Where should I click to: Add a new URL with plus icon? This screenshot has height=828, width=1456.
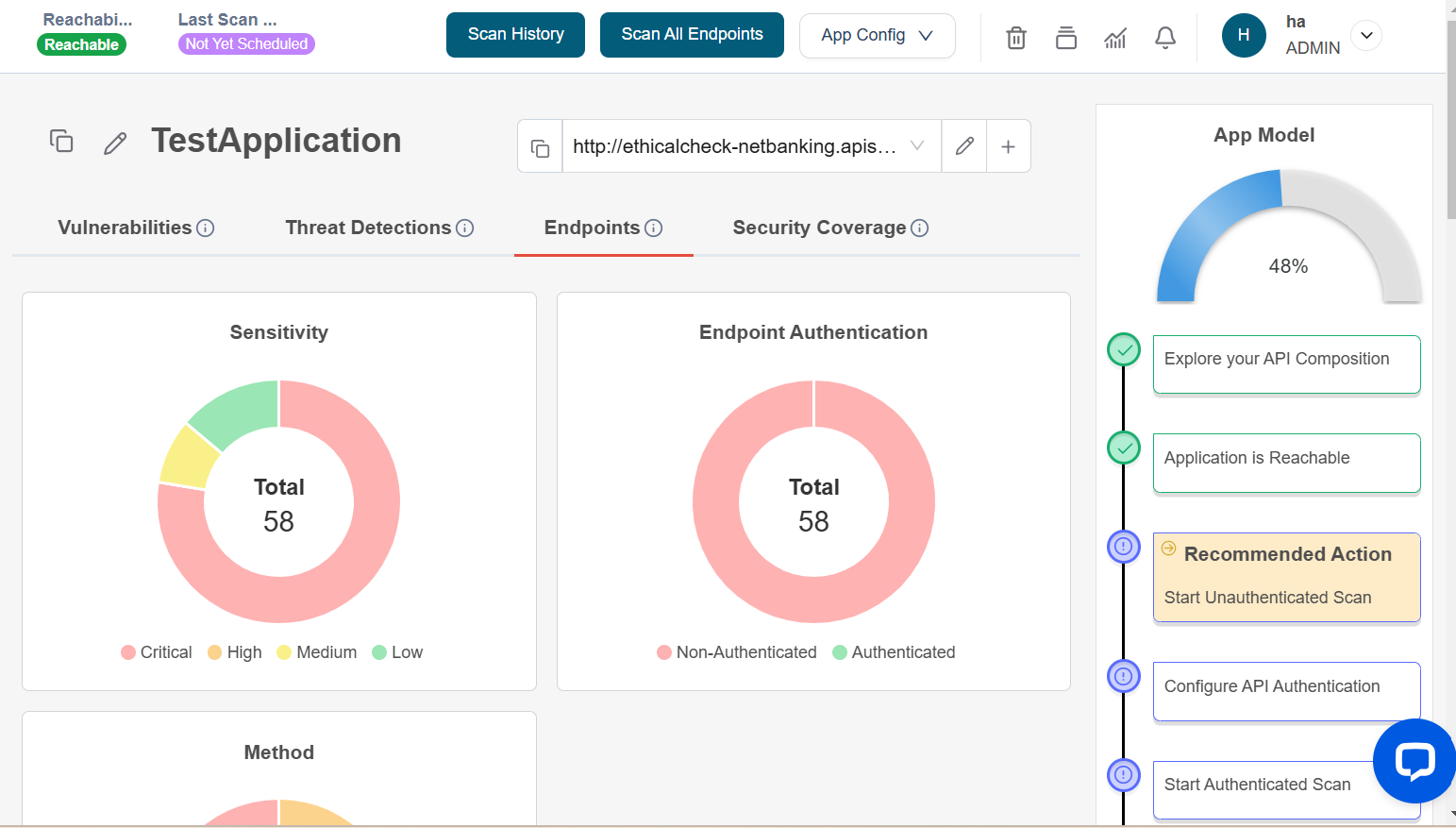(x=1008, y=146)
